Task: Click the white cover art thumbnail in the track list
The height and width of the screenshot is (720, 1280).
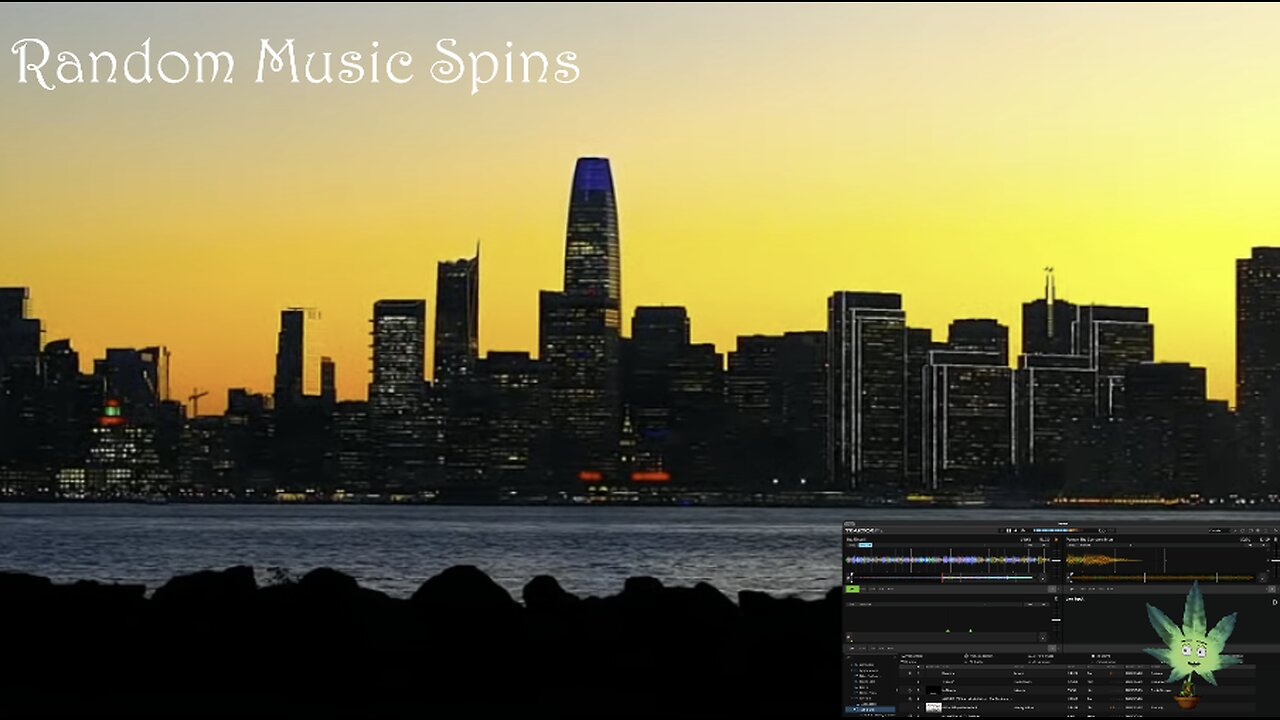Action: tap(934, 707)
